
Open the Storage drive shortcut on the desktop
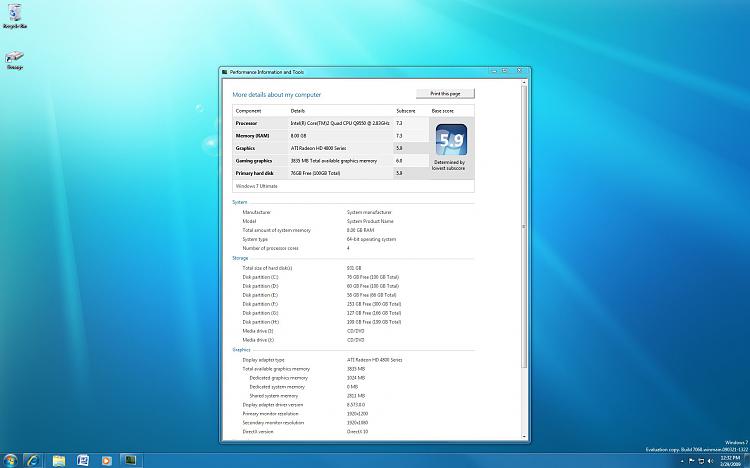(15, 60)
